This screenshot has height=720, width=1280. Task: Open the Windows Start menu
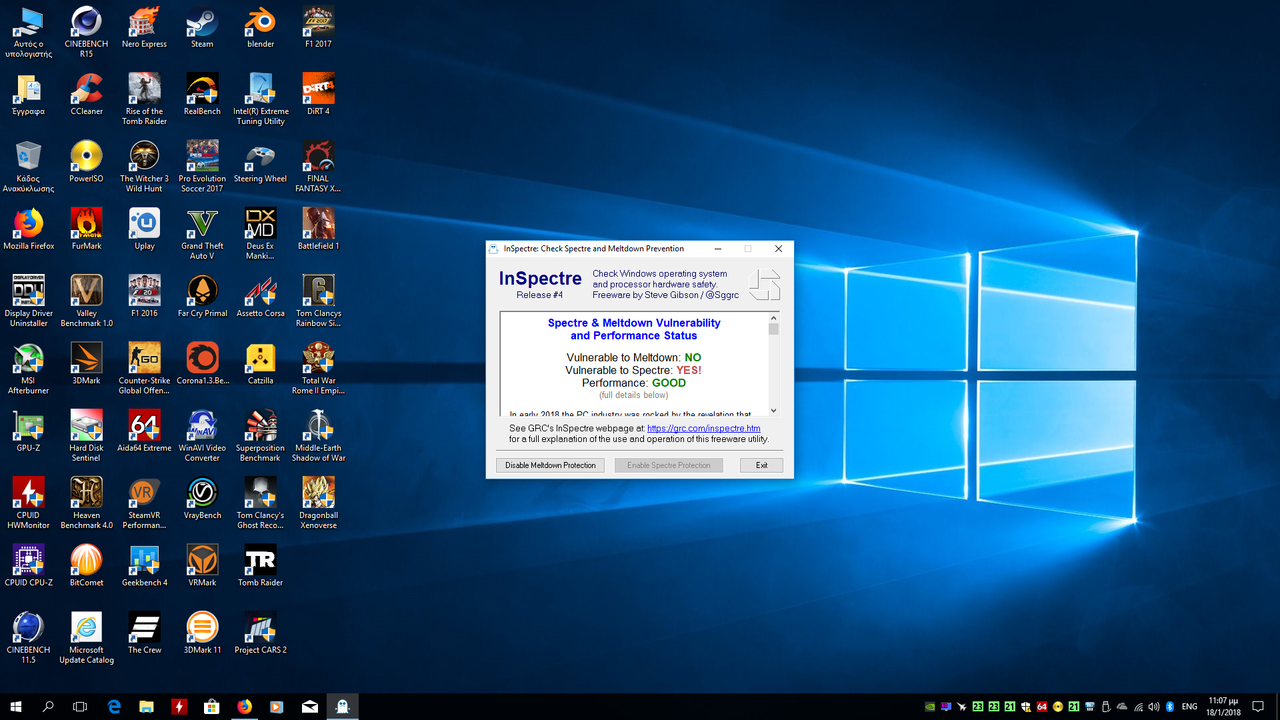click(16, 706)
